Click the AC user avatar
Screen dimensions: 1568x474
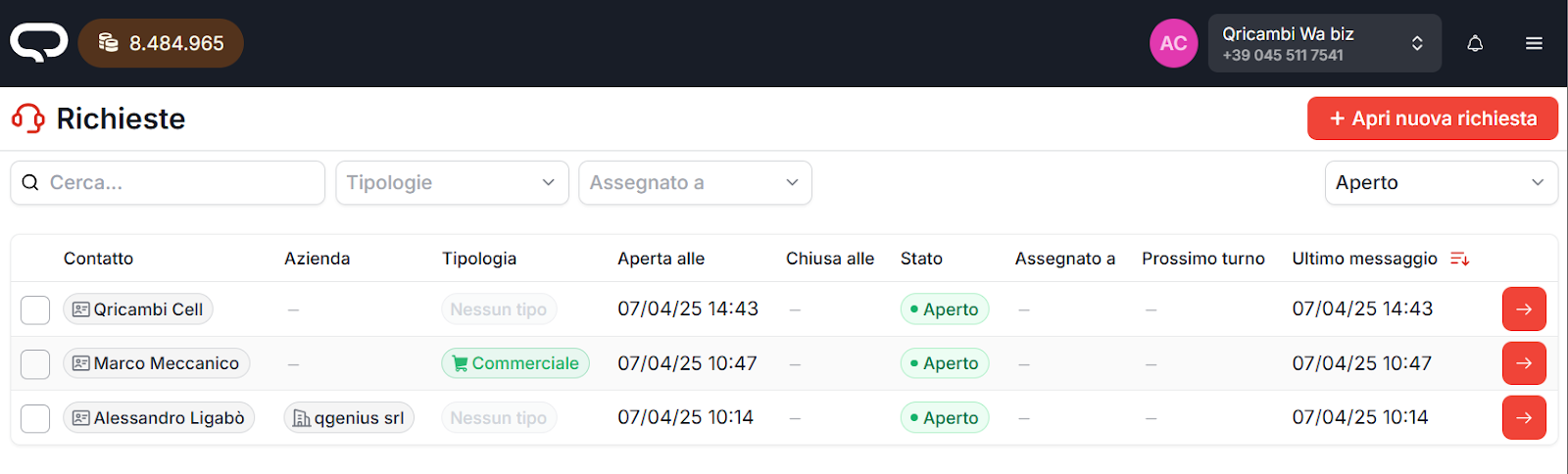tap(1173, 43)
